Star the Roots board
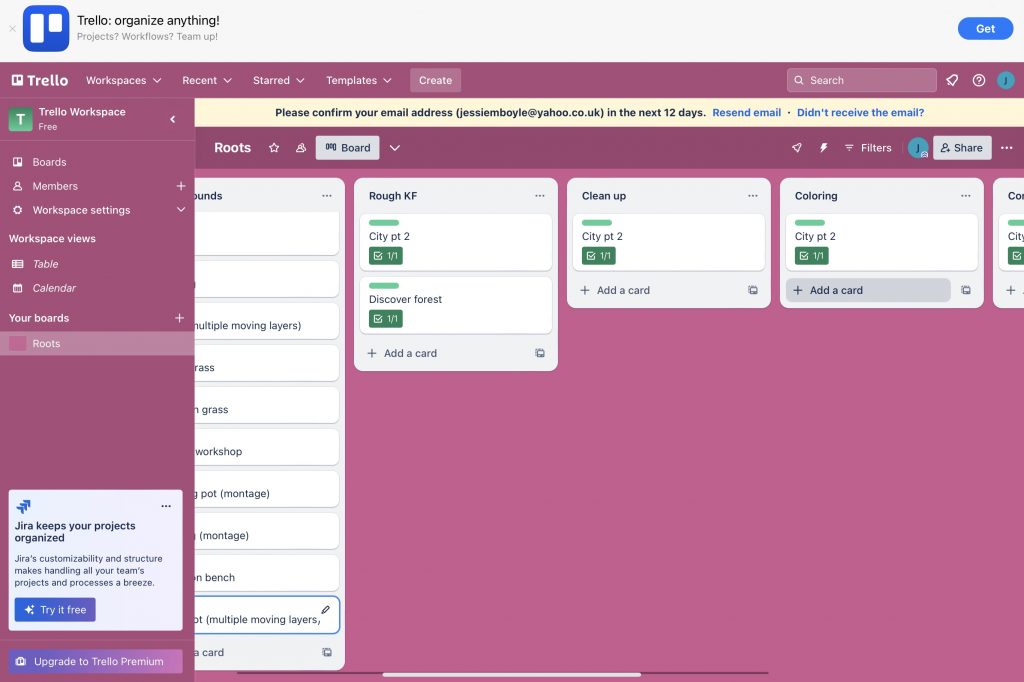The image size is (1024, 682). (x=274, y=148)
